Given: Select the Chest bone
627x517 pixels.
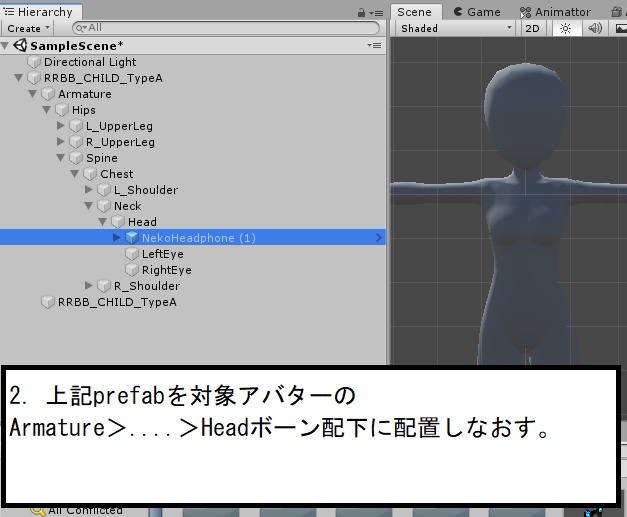Looking at the screenshot, I should coord(117,174).
